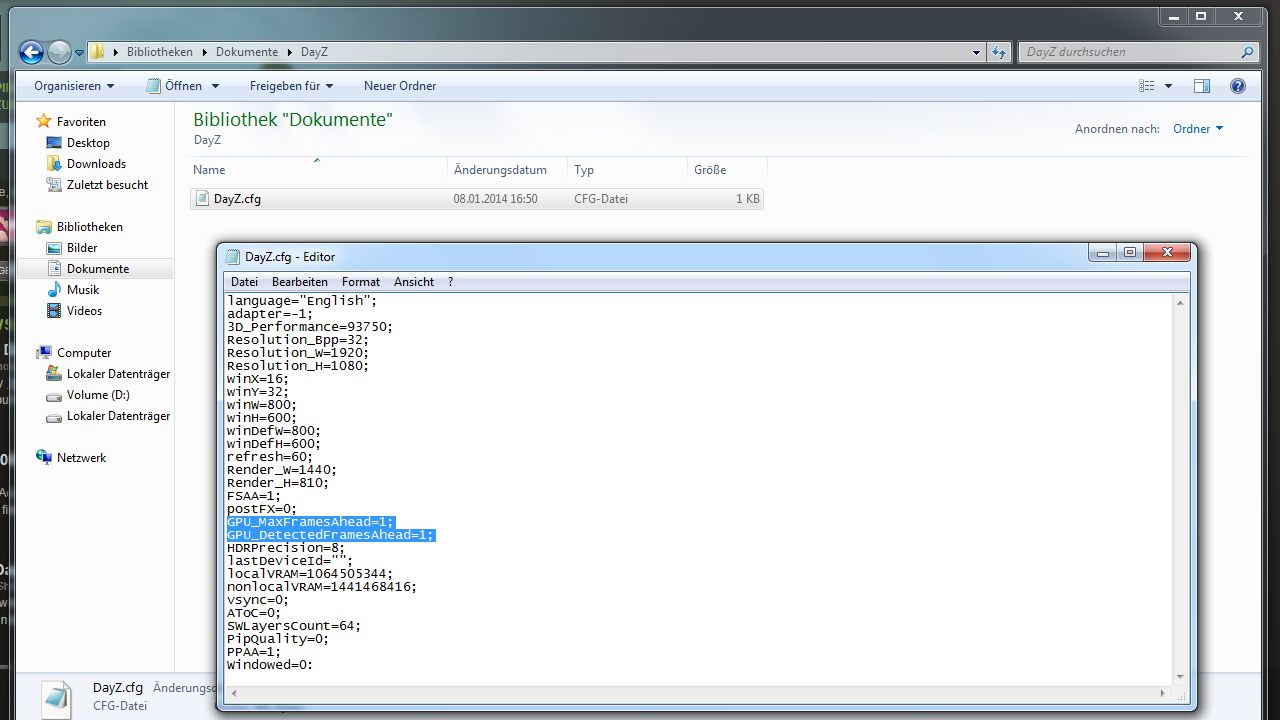Click the large file icon in the details pane

click(x=57, y=698)
